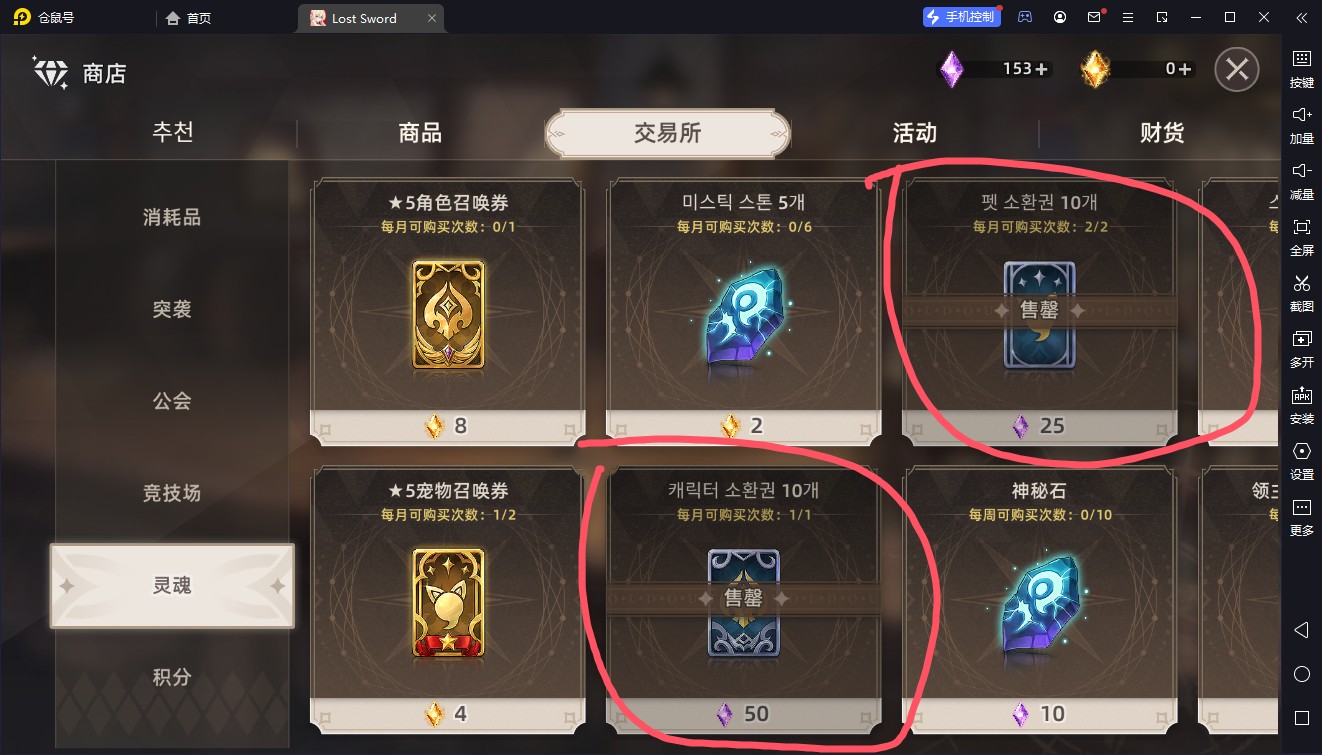
Task: Expand more tools with the 更多 icon
Action: [x=1301, y=517]
